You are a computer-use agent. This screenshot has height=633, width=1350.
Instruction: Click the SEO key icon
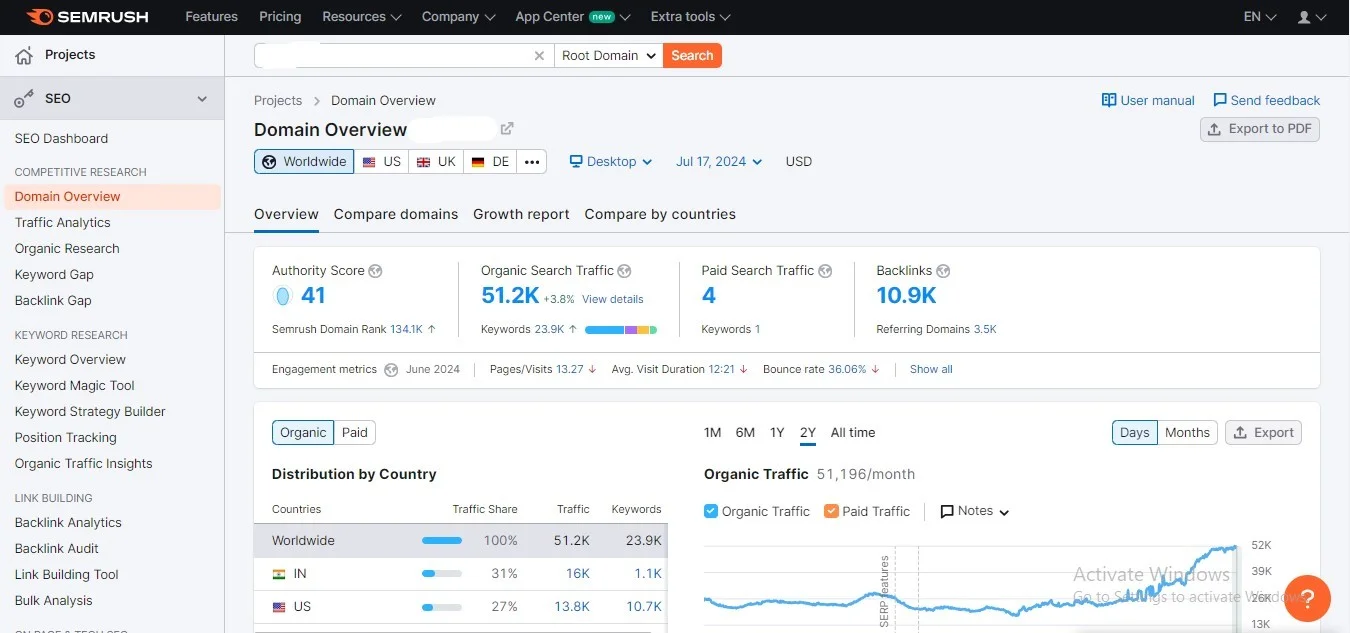pos(24,99)
